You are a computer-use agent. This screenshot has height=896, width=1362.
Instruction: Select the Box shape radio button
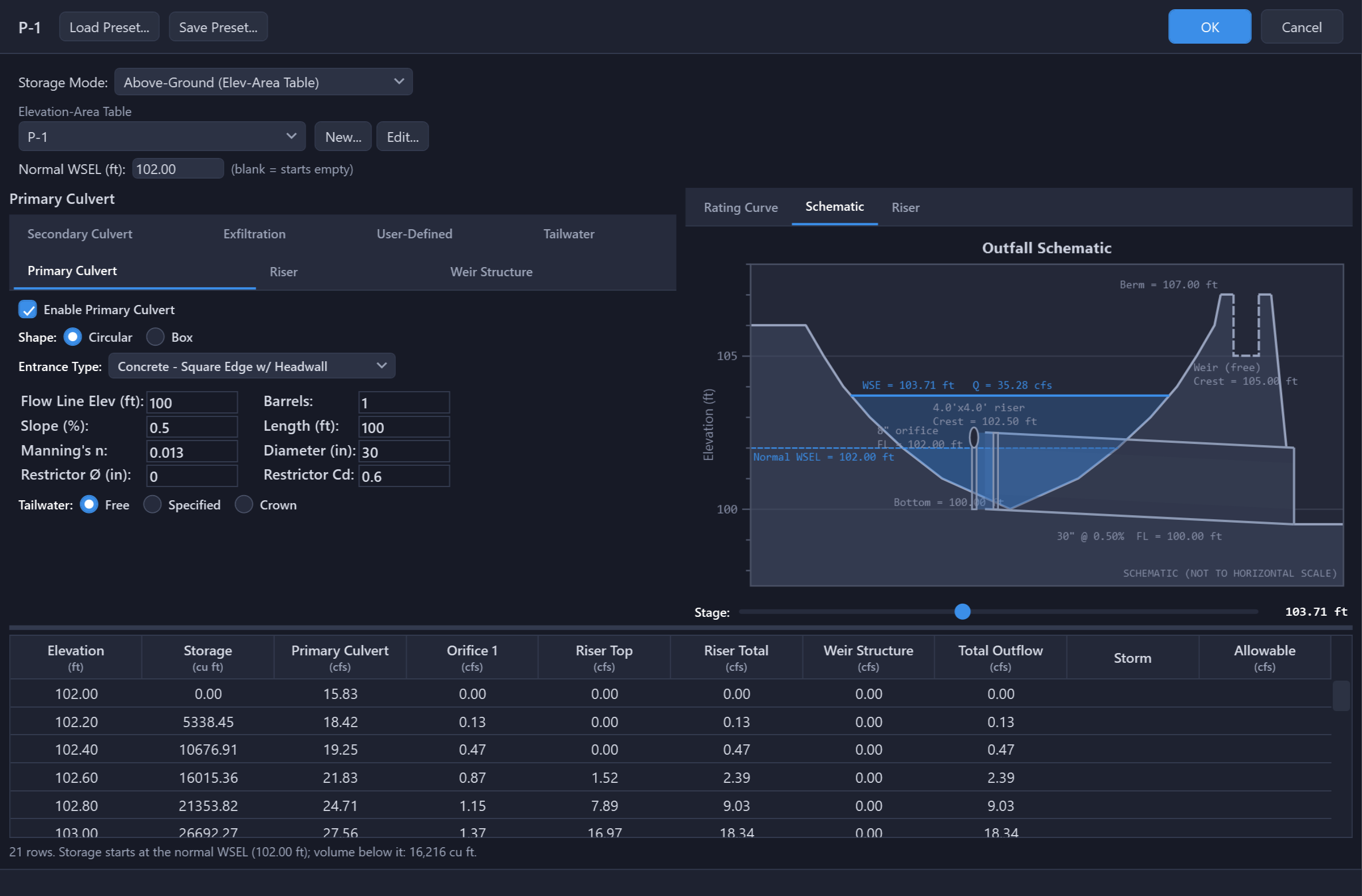[155, 337]
